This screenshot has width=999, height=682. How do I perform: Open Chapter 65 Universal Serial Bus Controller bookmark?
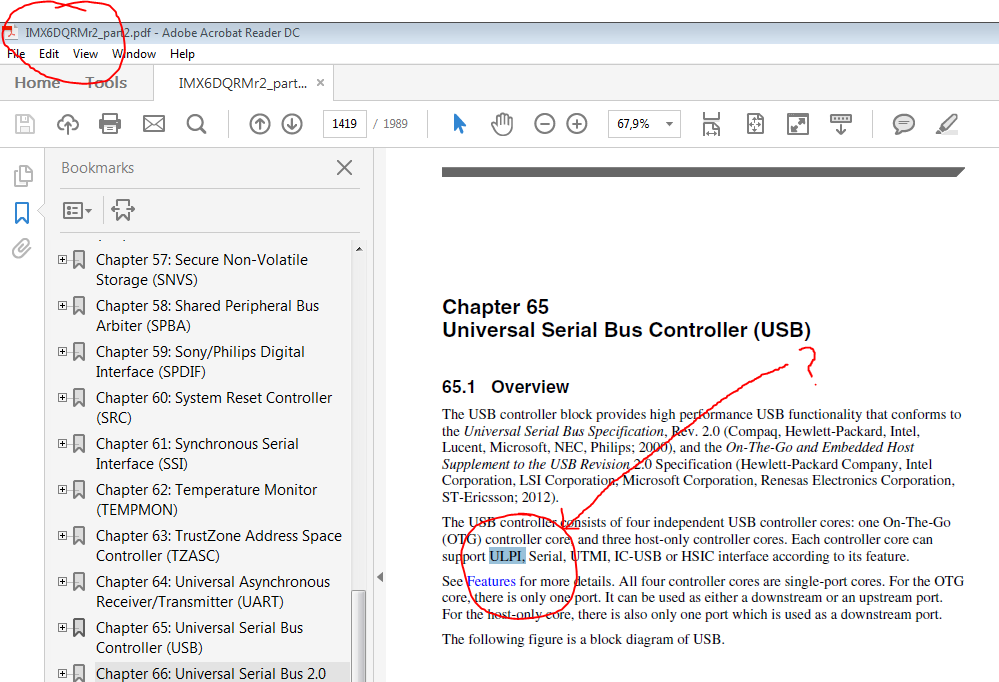coord(199,637)
